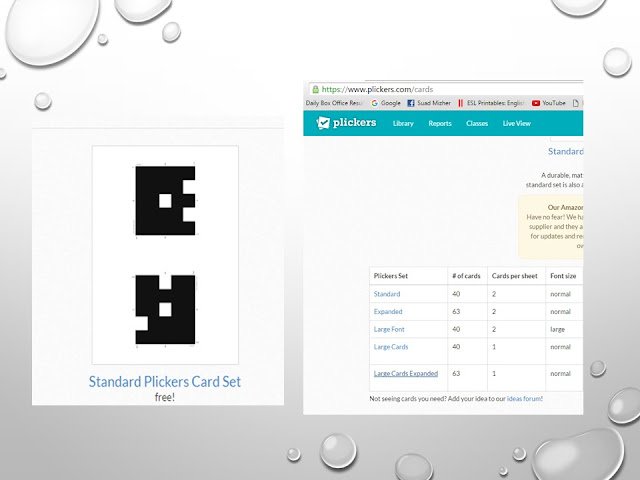Click the 'Plickers Set' column header
Image resolution: width=640 pixels, height=480 pixels.
click(x=391, y=276)
